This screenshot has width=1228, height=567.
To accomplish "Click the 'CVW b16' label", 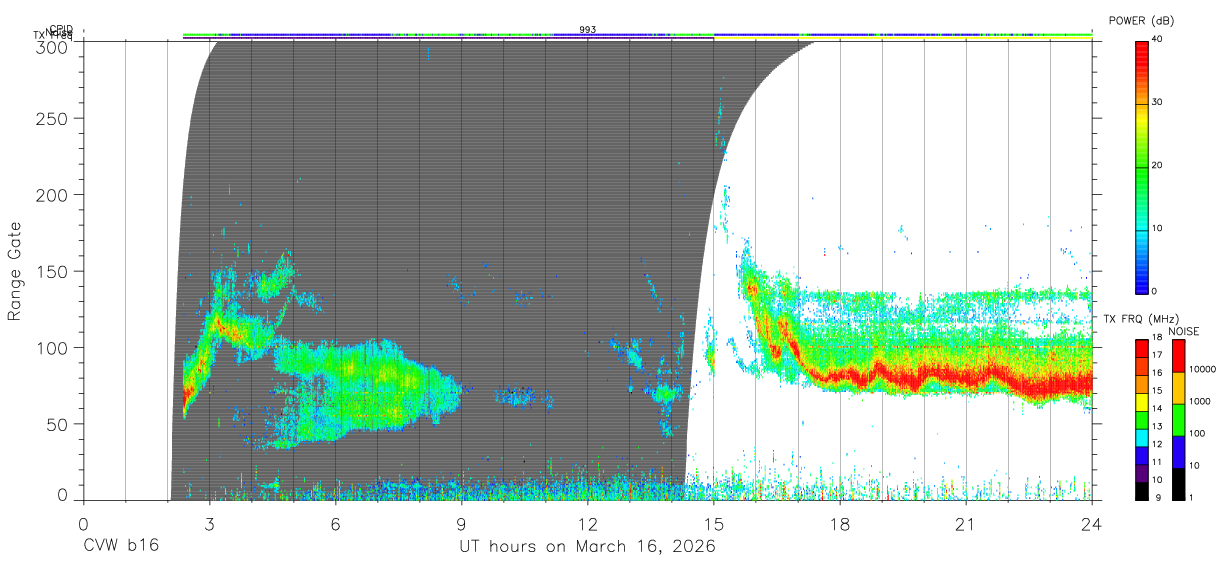I will coord(121,547).
